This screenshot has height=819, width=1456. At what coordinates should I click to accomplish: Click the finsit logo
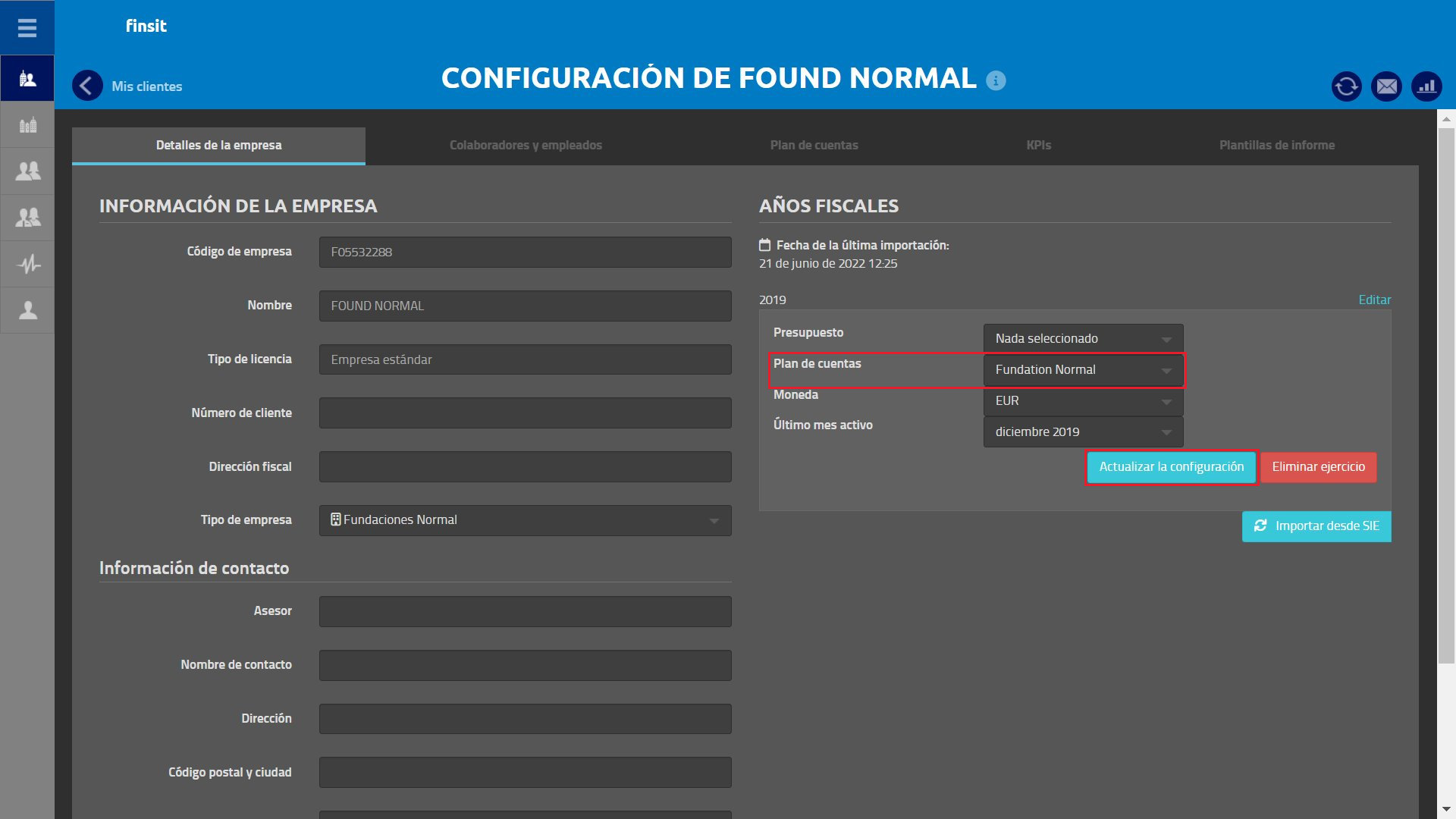tap(146, 26)
